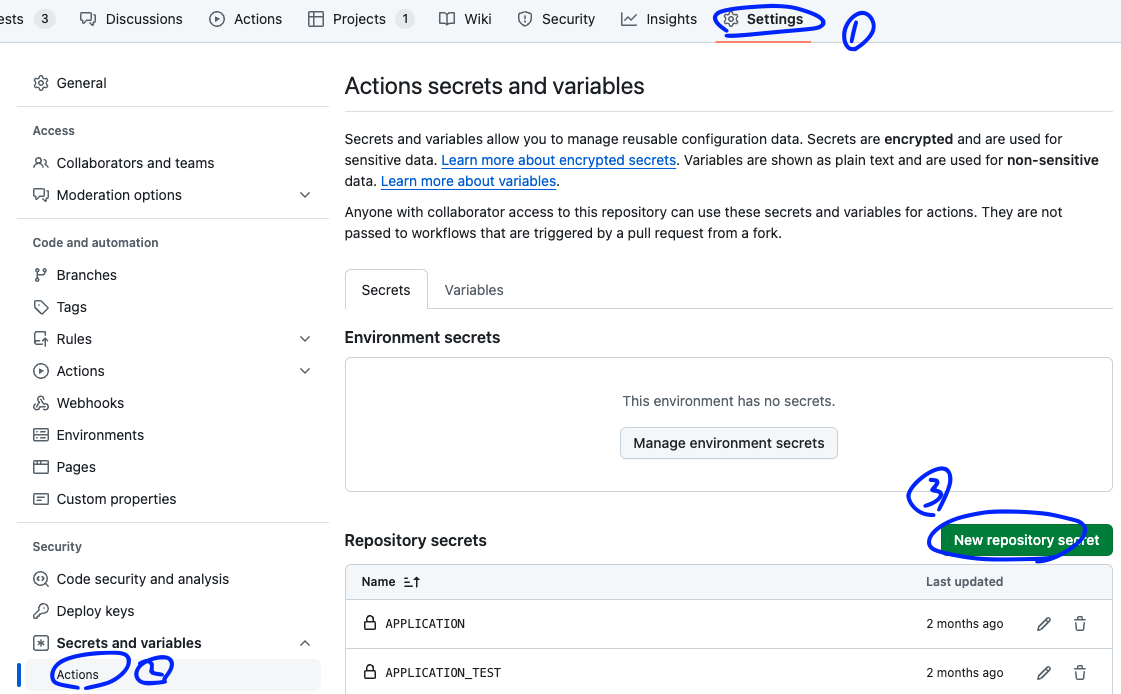1121x694 pixels.
Task: Click Manage environment secrets button
Action: [728, 443]
